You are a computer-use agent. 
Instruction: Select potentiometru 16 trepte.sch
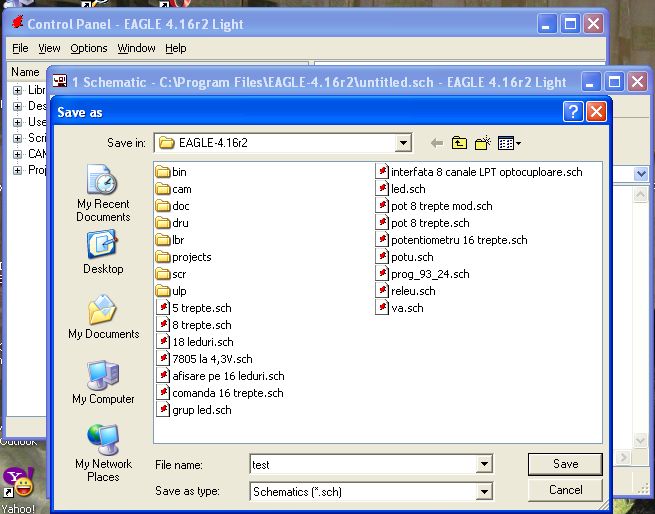452,240
